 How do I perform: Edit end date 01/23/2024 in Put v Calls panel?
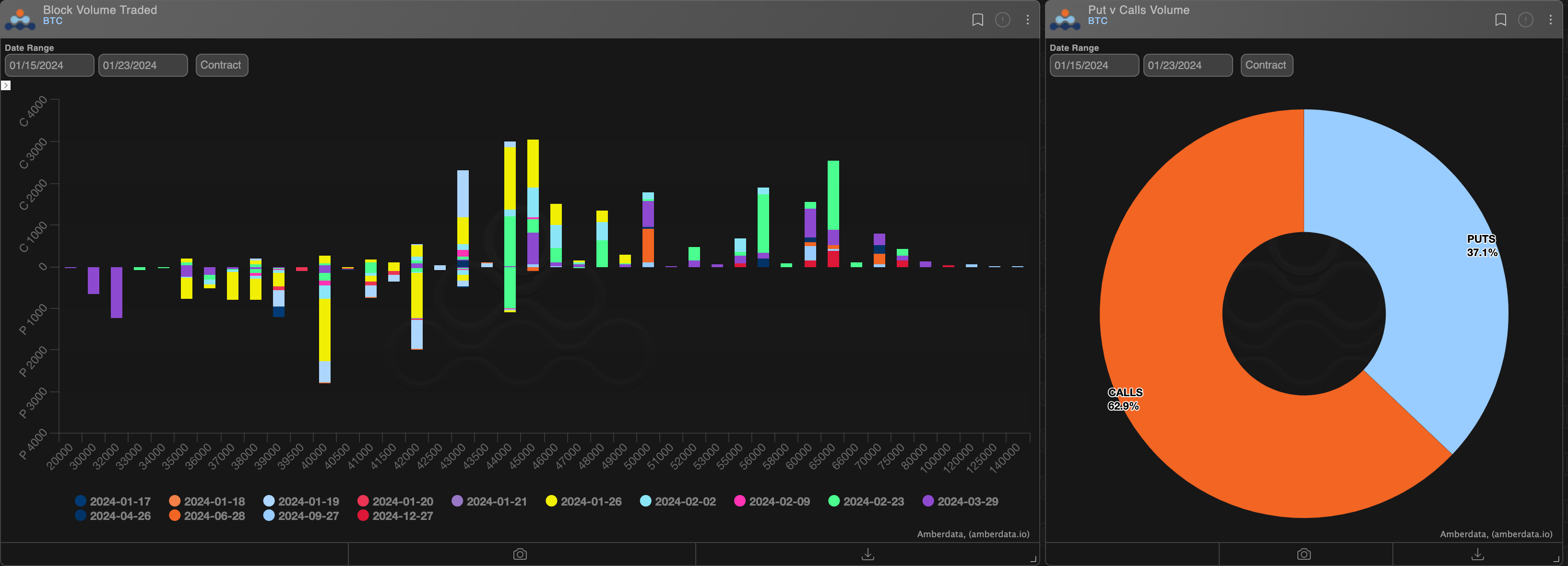click(1188, 65)
